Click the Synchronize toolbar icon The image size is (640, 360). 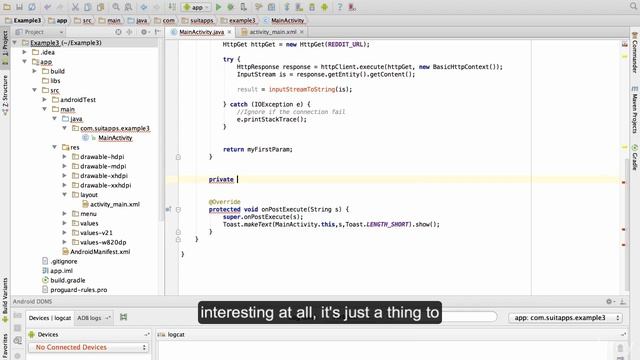pyautogui.click(x=31, y=7)
